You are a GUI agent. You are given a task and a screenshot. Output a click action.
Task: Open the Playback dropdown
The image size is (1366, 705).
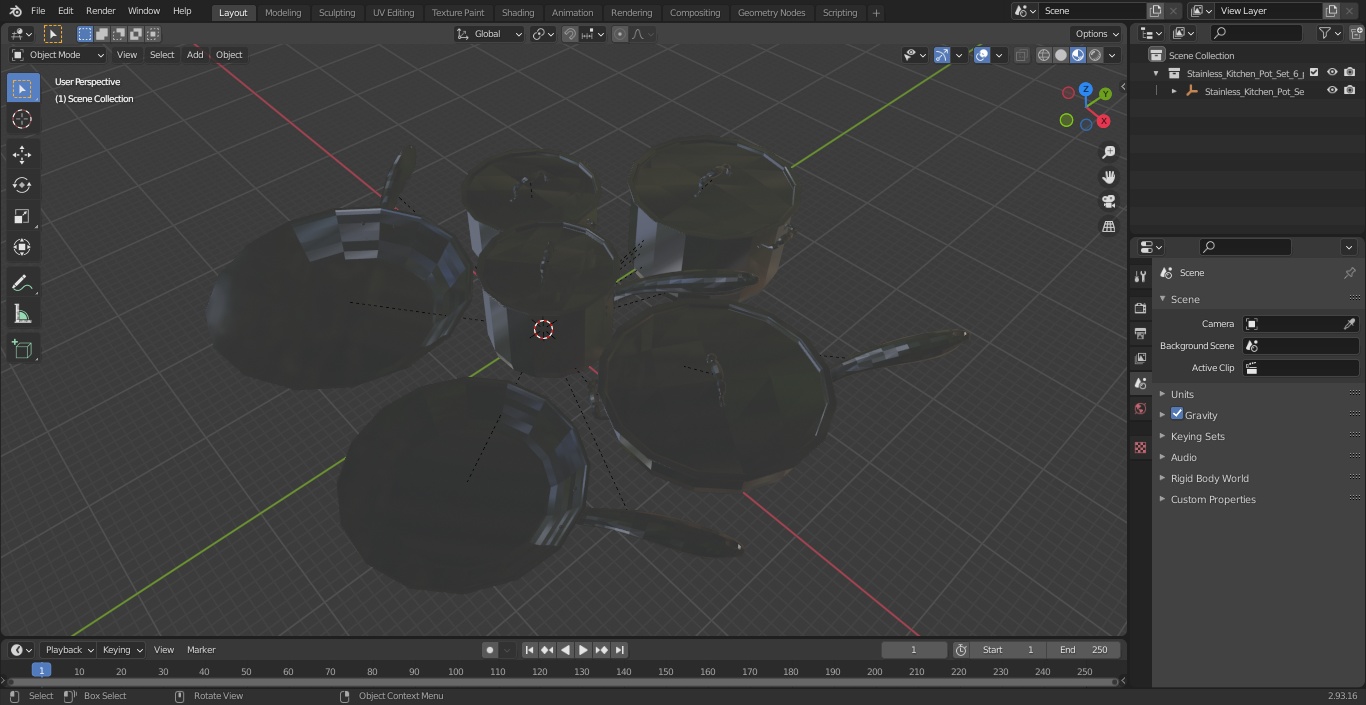(x=68, y=650)
